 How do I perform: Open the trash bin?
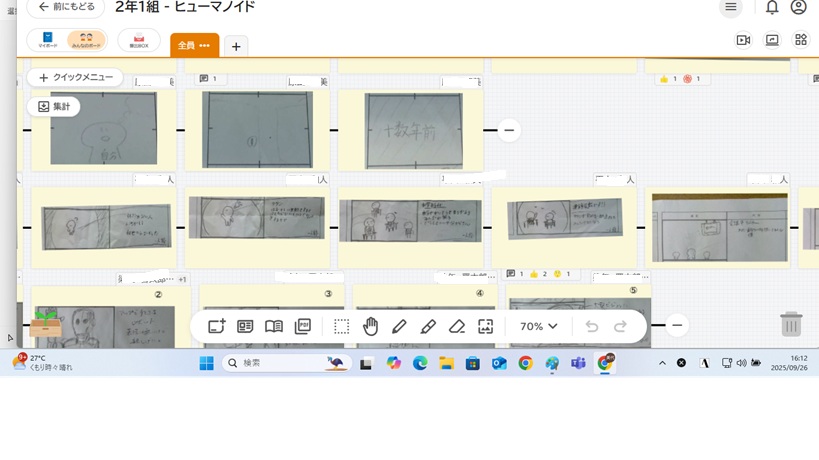(x=790, y=324)
